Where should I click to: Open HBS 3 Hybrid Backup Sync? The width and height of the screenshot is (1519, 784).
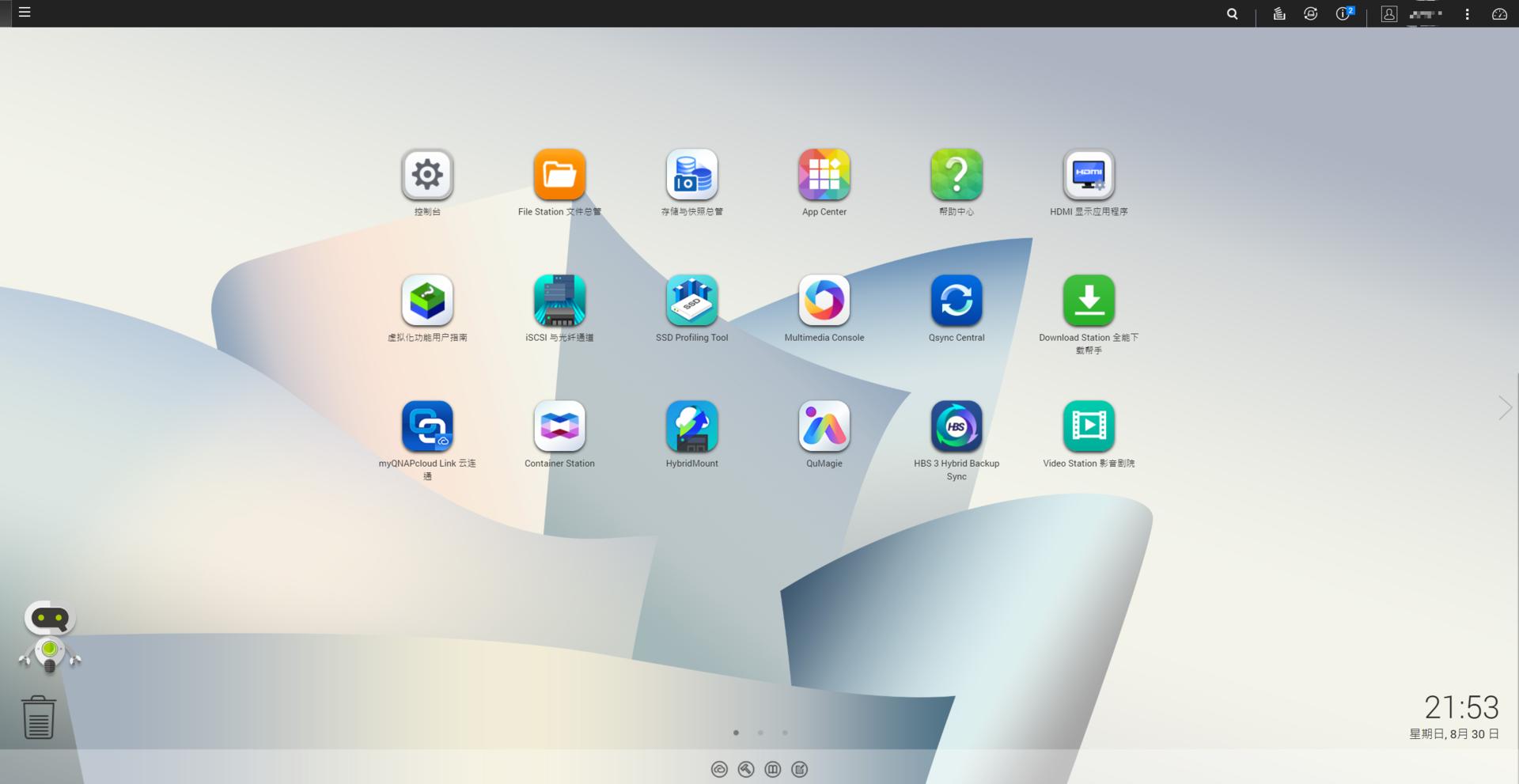click(956, 426)
